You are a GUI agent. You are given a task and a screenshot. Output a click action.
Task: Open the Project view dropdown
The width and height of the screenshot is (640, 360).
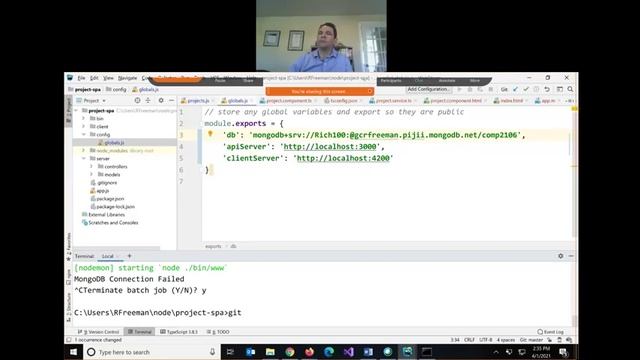(x=94, y=100)
